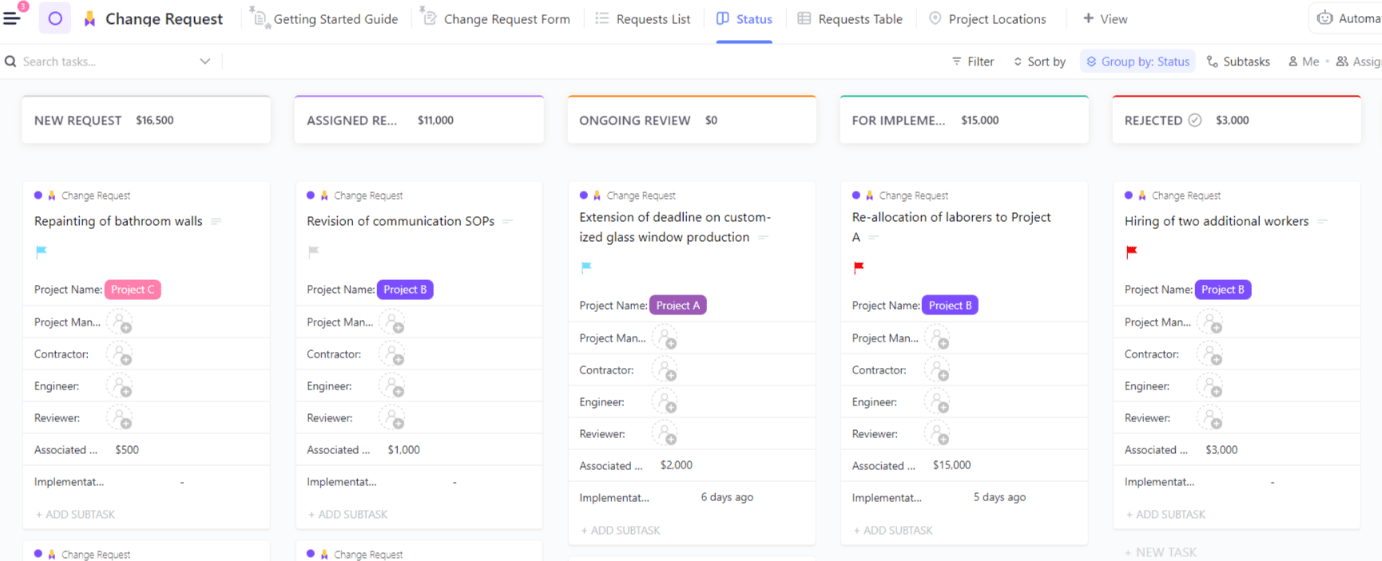Click the Automations robot icon
Viewport: 1382px width, 561px height.
pyautogui.click(x=1325, y=18)
